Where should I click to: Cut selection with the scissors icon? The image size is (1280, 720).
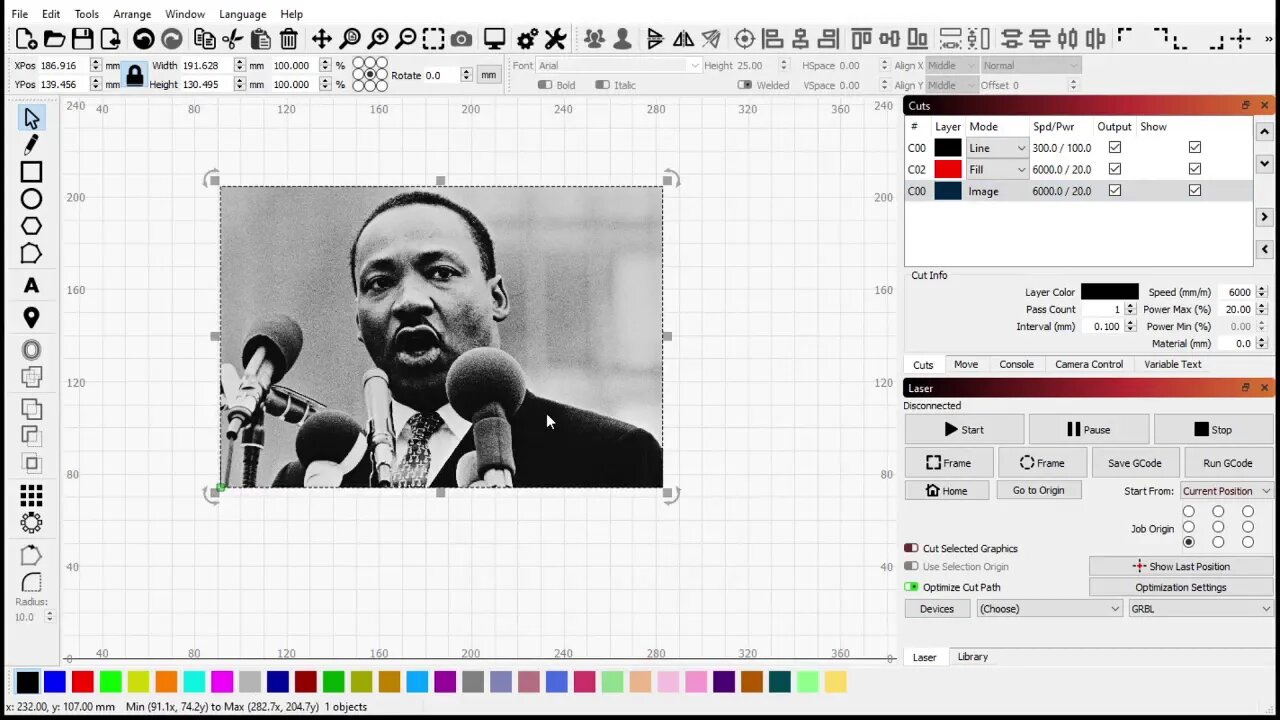pos(232,39)
